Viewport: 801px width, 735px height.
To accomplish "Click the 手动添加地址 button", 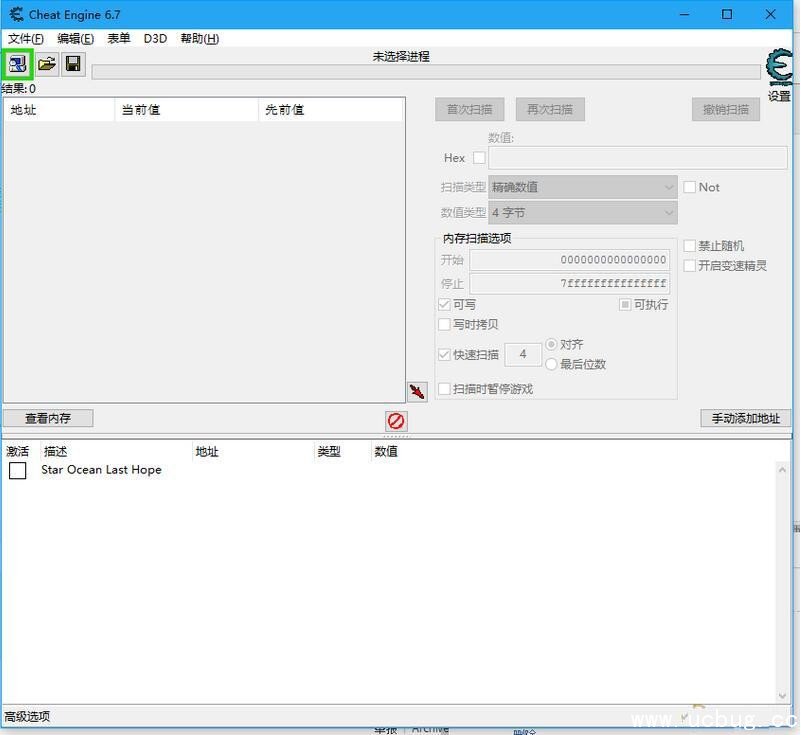I will [745, 418].
